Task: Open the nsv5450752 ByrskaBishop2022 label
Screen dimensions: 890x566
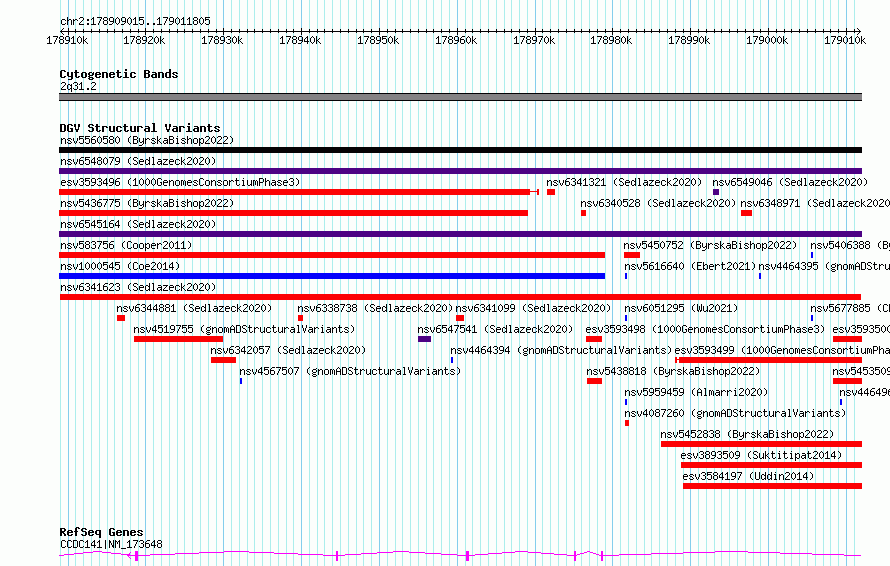Action: pyautogui.click(x=710, y=245)
